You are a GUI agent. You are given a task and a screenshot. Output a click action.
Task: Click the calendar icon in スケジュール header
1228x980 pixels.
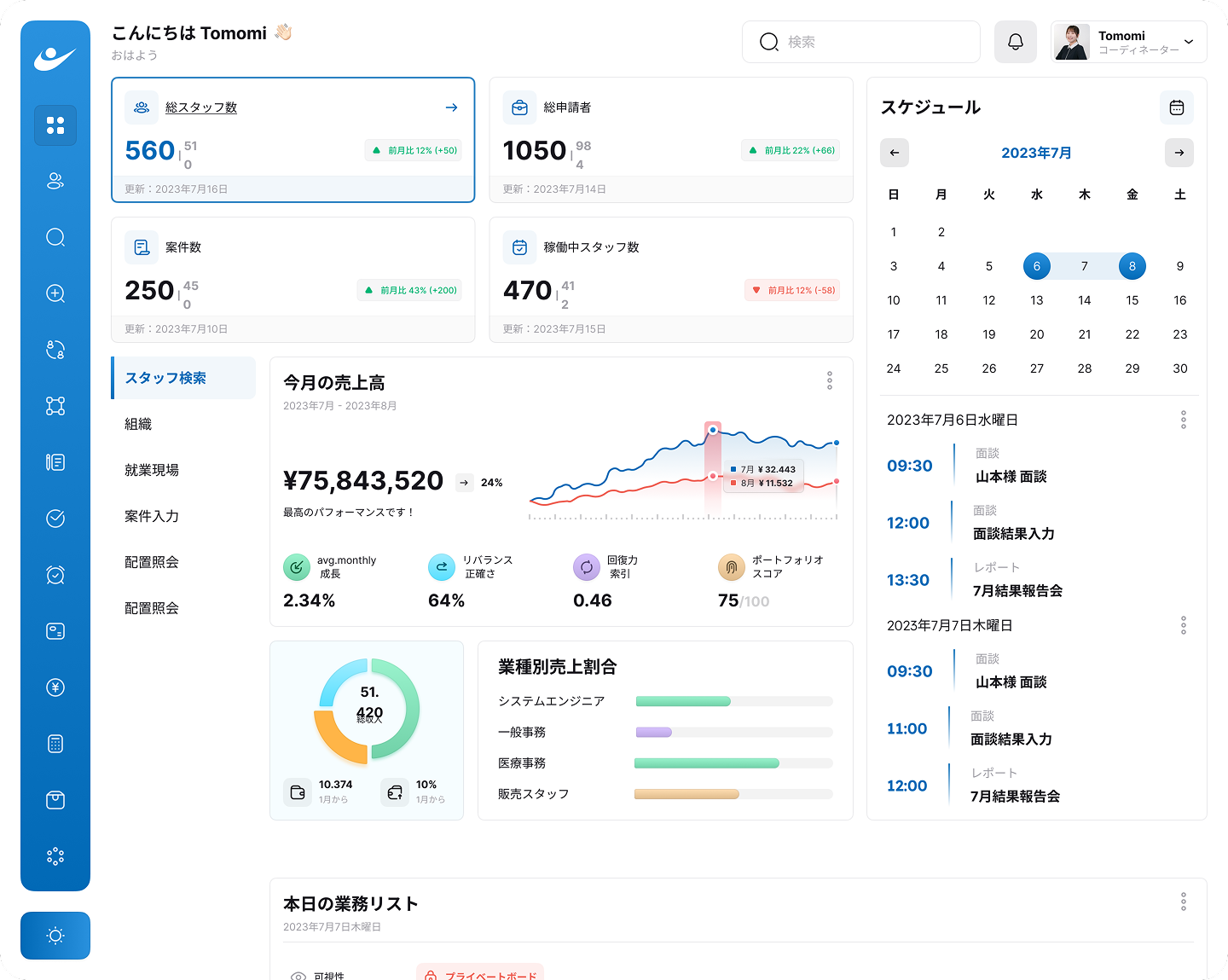coord(1176,107)
